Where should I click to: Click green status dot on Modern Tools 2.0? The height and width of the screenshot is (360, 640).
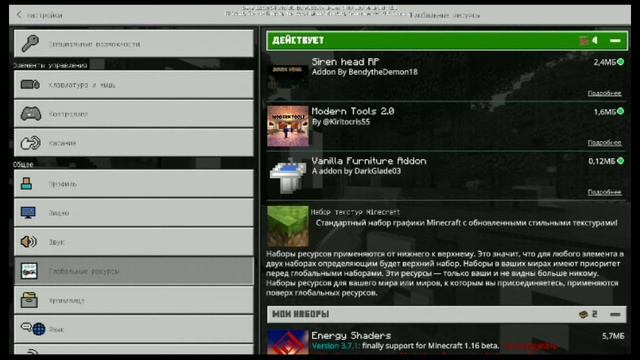click(x=620, y=111)
